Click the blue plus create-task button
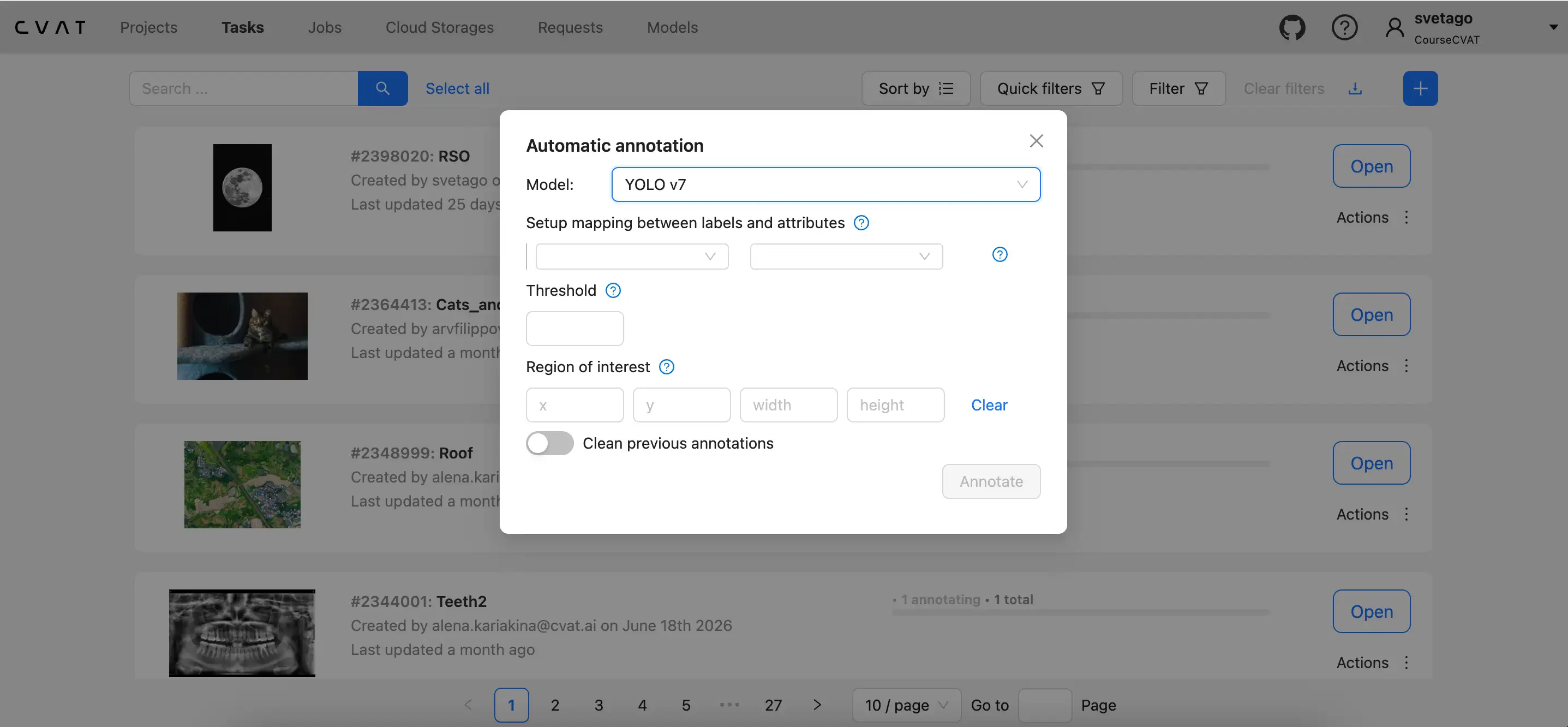Viewport: 1568px width, 727px height. pyautogui.click(x=1421, y=88)
